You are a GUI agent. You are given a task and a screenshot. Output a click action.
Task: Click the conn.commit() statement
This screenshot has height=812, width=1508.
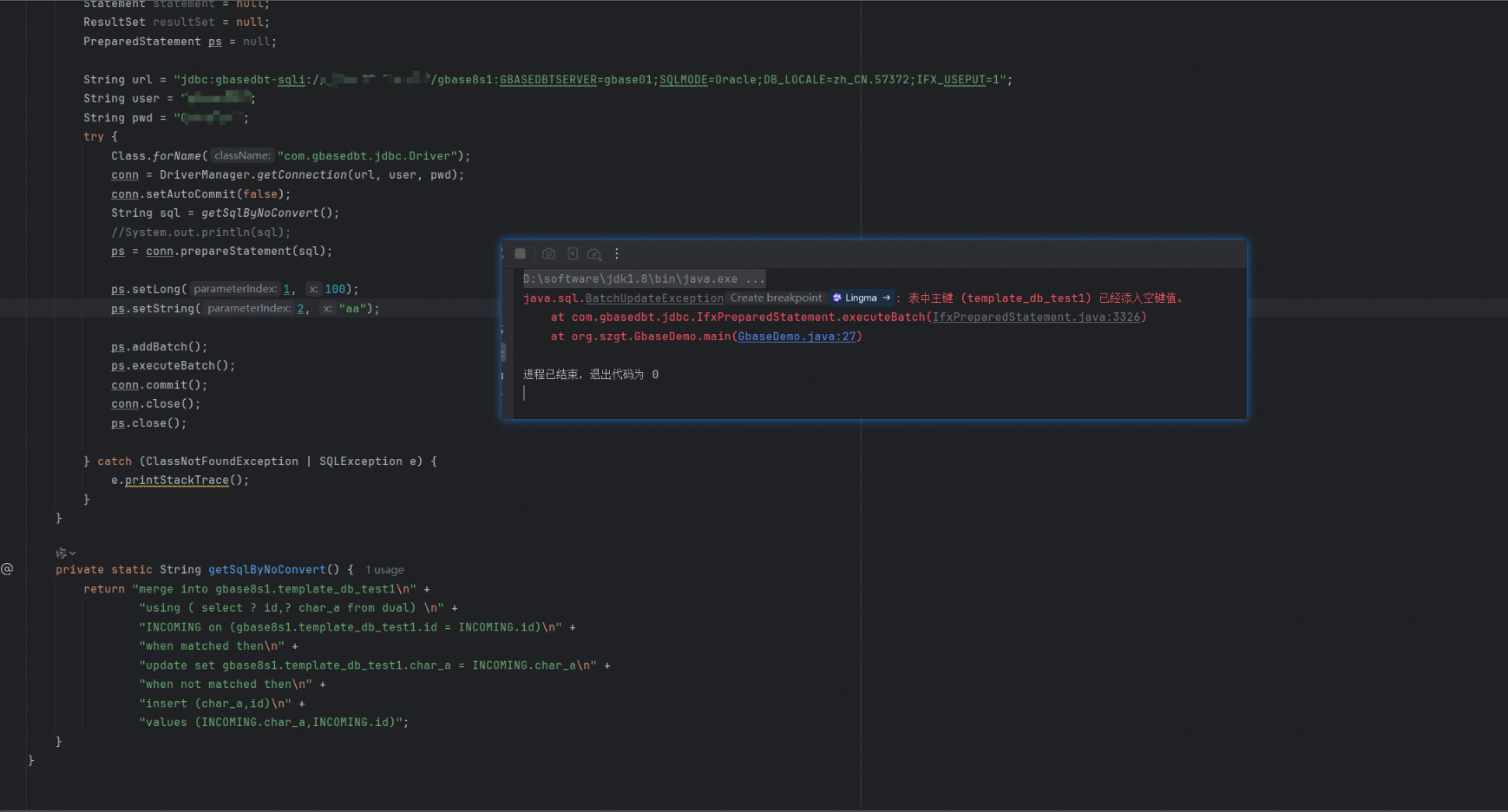pos(160,385)
